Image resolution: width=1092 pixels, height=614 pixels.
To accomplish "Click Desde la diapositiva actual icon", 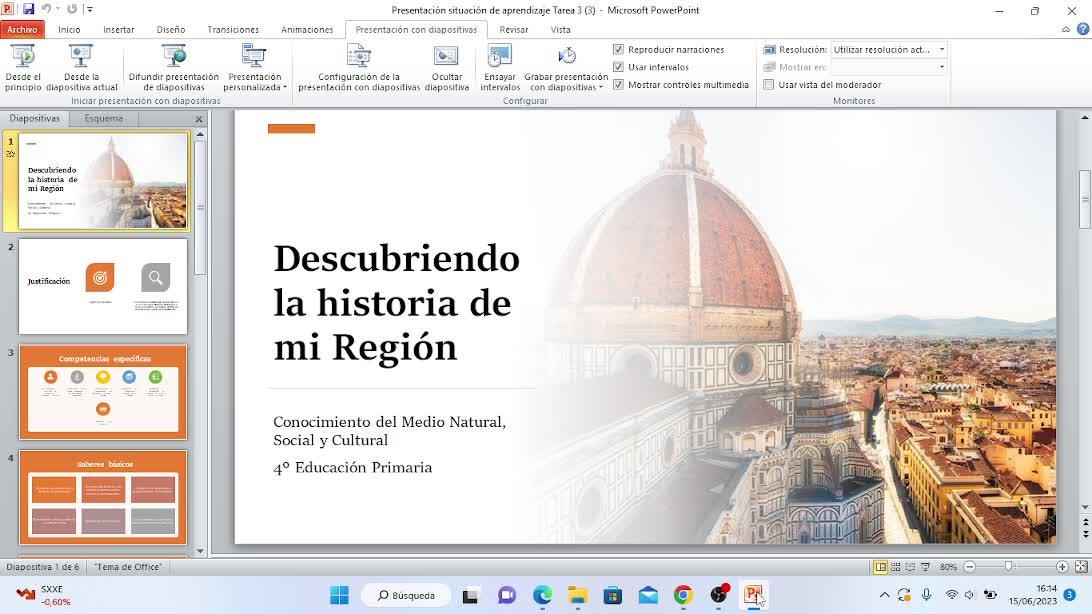I will [x=81, y=58].
